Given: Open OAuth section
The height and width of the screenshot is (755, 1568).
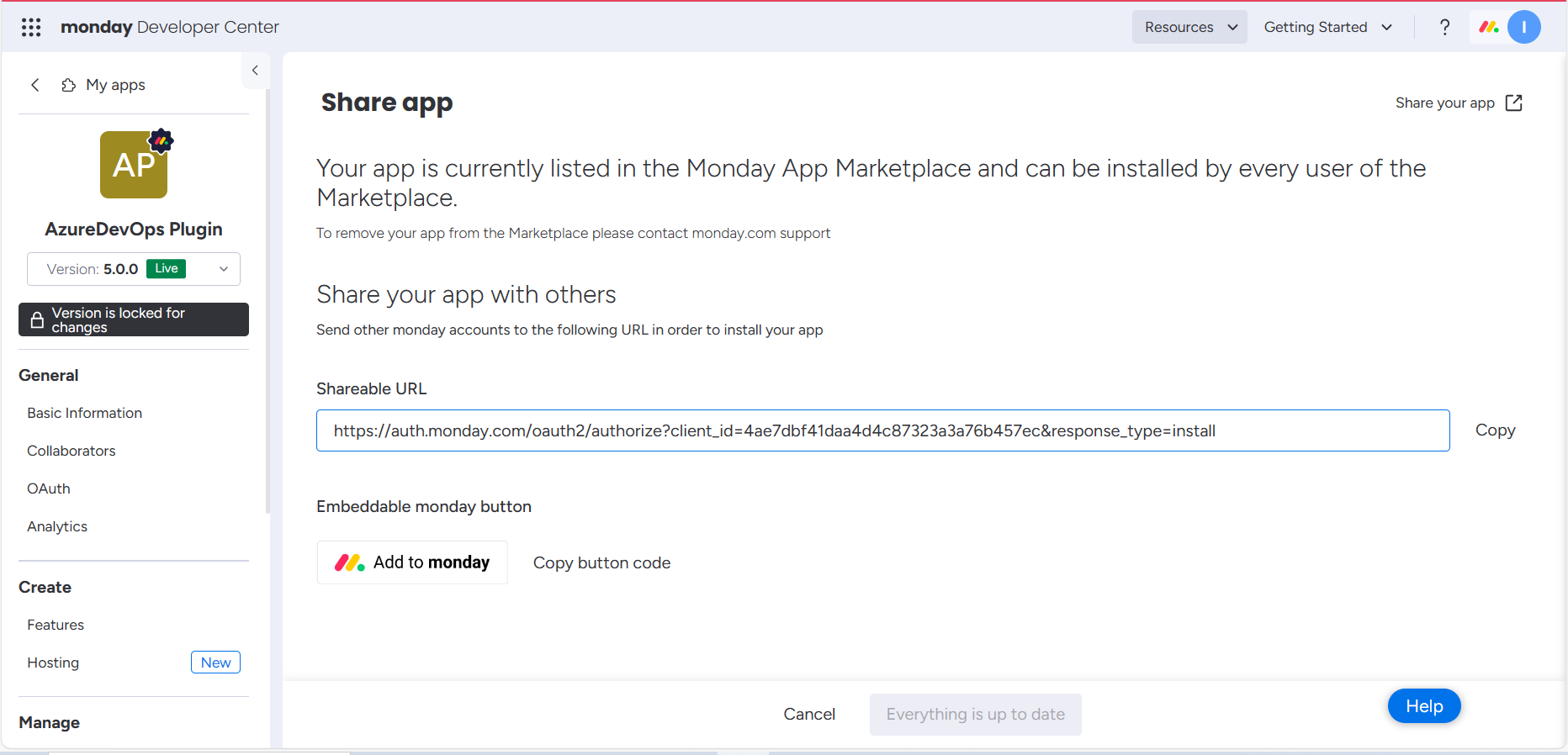Looking at the screenshot, I should click(x=49, y=488).
